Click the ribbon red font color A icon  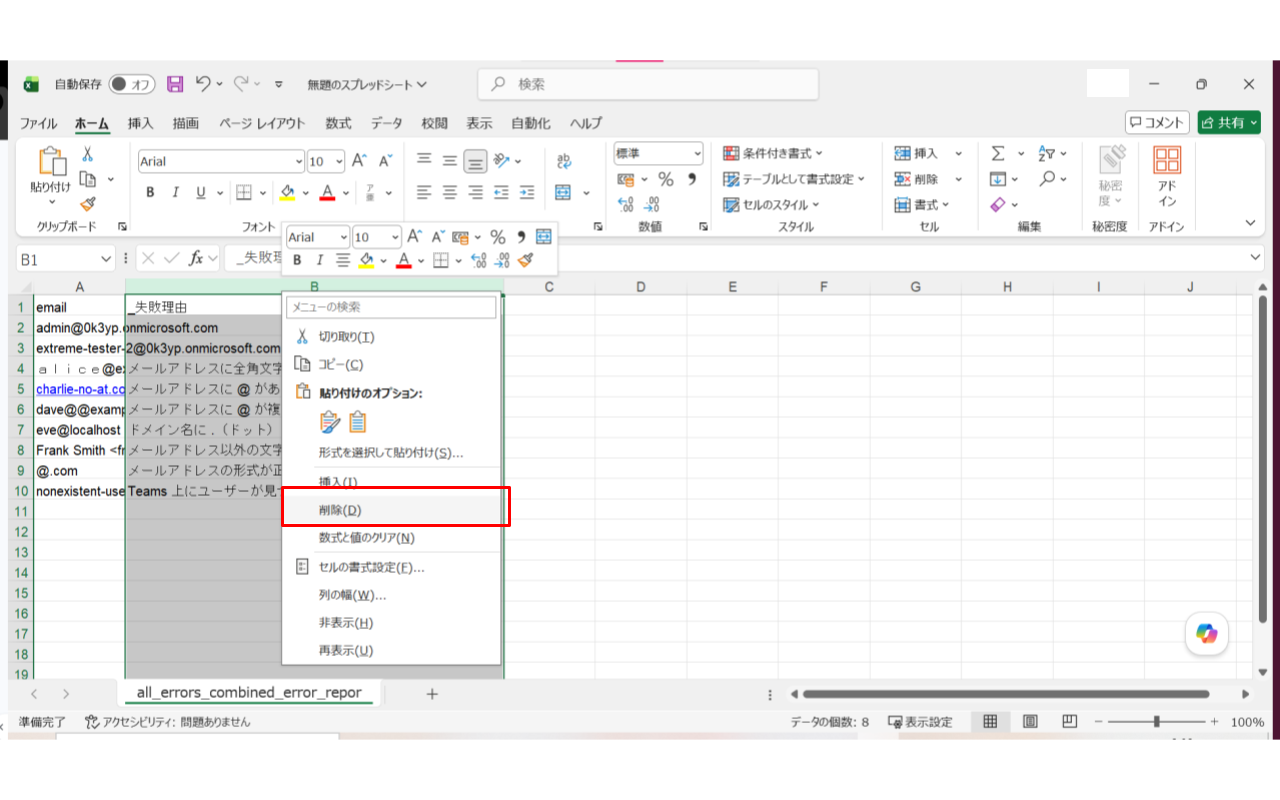point(327,192)
